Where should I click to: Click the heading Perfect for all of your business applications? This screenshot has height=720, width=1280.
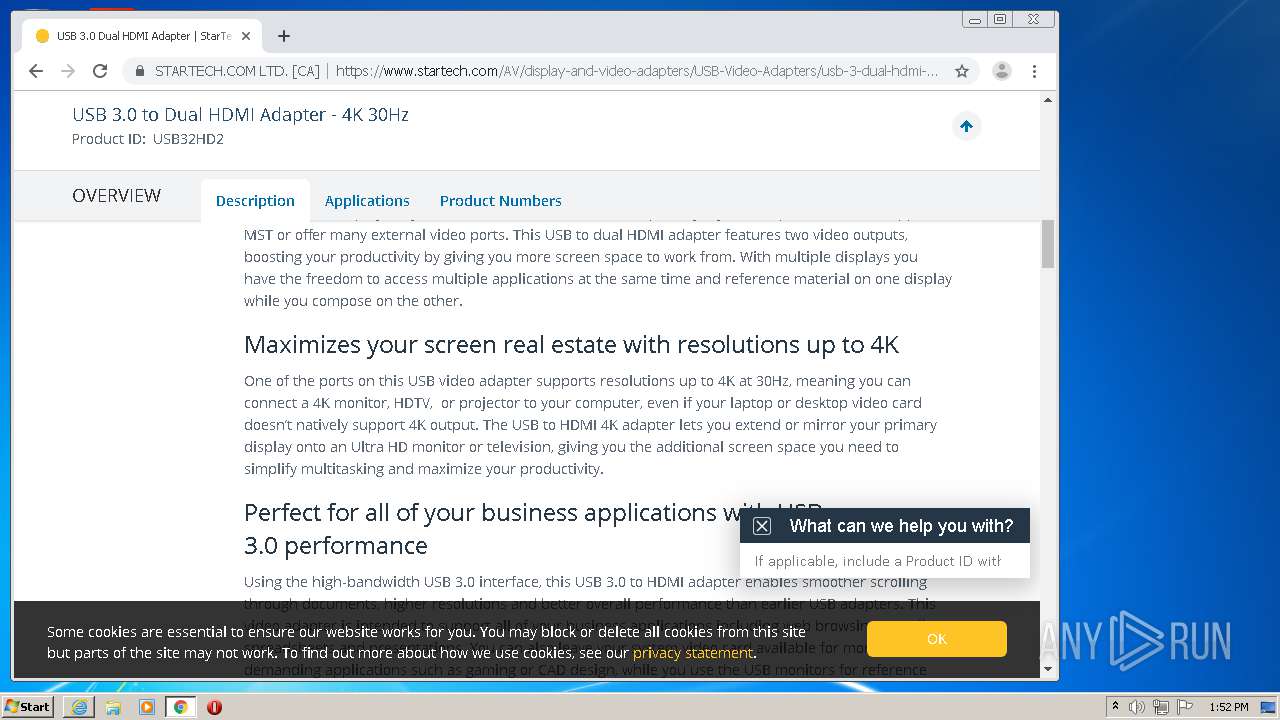[533, 529]
